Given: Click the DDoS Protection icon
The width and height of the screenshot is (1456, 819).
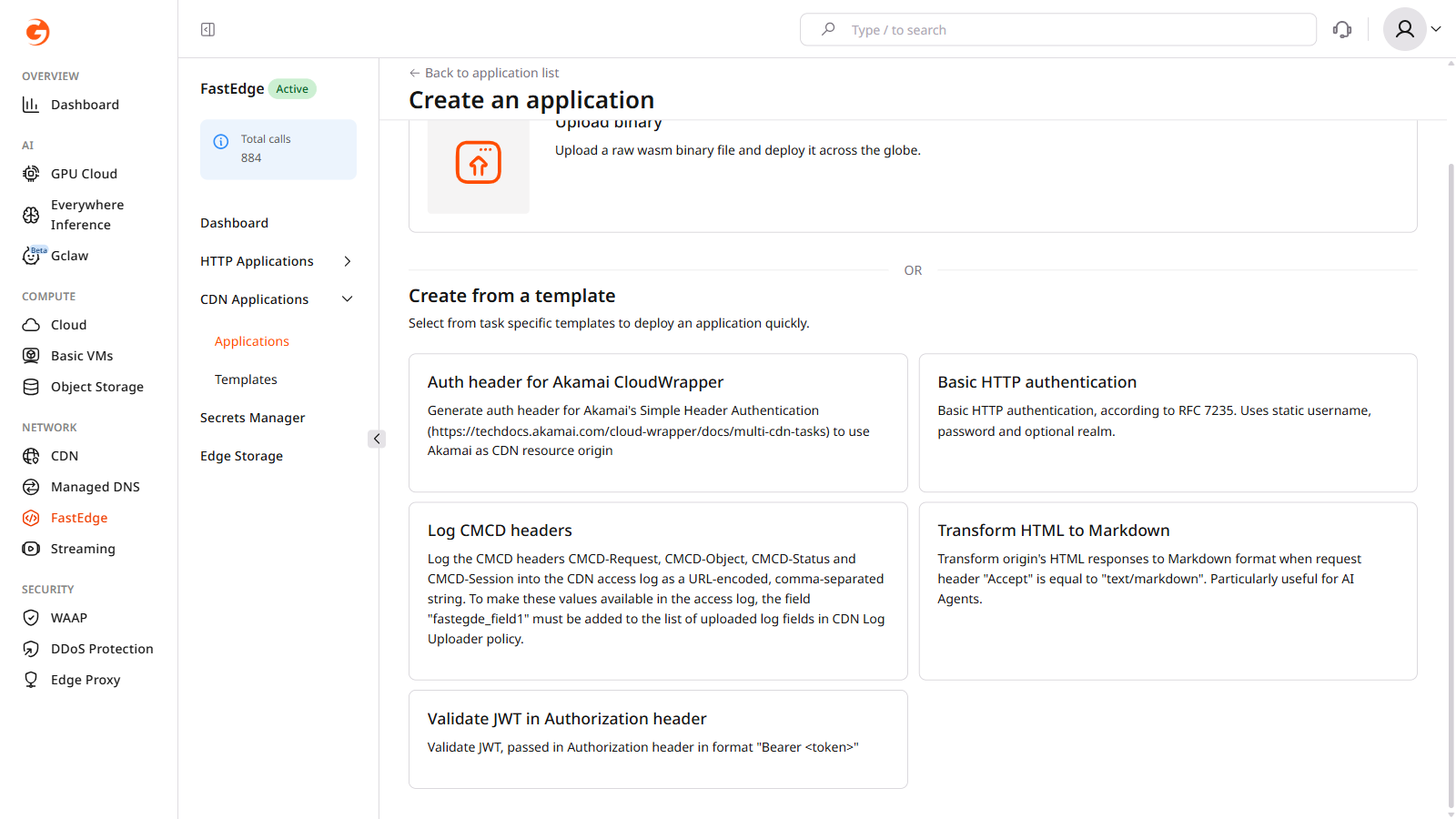Looking at the screenshot, I should [x=31, y=649].
